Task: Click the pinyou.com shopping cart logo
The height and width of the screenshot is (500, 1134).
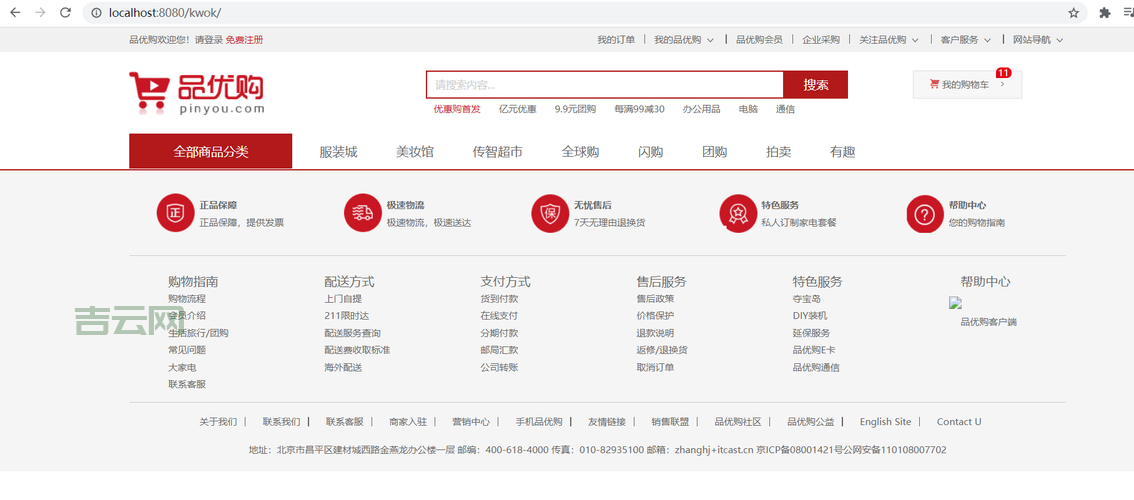Action: (x=197, y=93)
